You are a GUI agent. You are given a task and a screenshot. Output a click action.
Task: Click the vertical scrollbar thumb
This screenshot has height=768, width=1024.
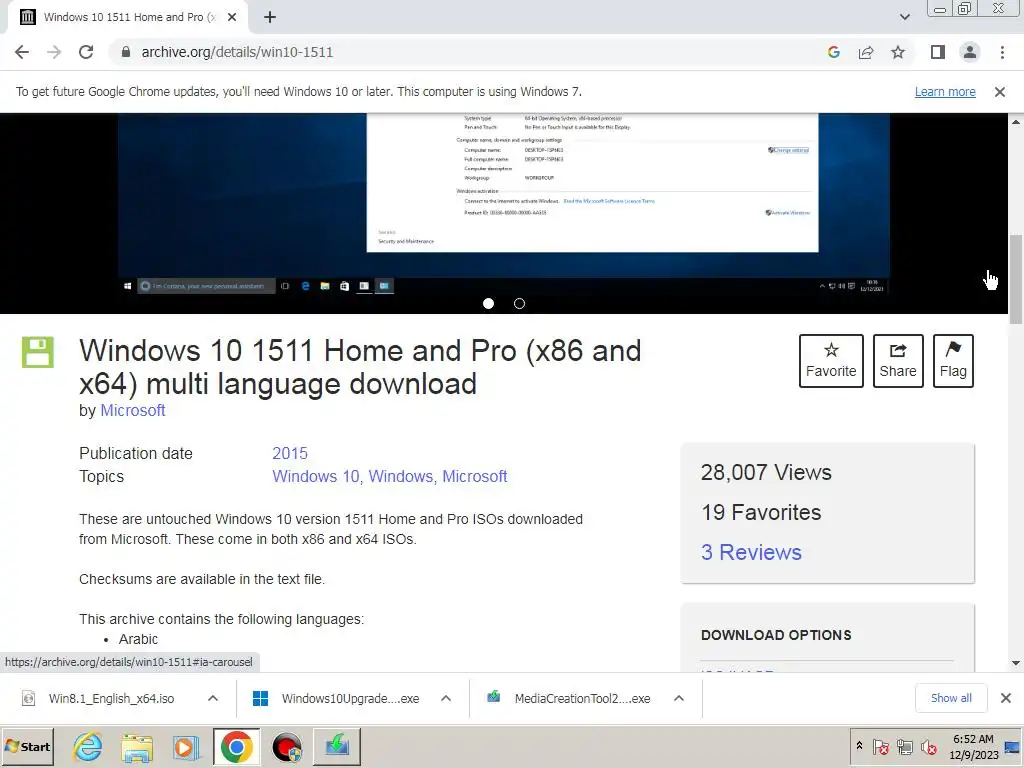coord(1016,279)
